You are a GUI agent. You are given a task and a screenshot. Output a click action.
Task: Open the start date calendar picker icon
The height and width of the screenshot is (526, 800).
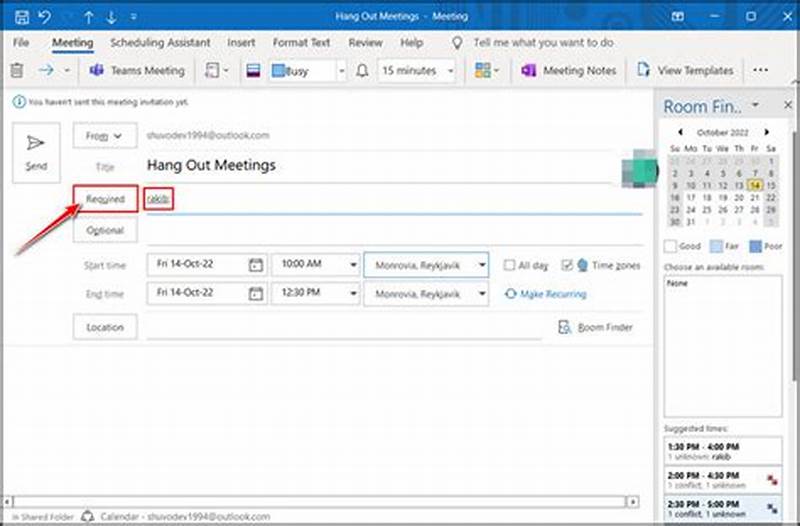pos(256,265)
